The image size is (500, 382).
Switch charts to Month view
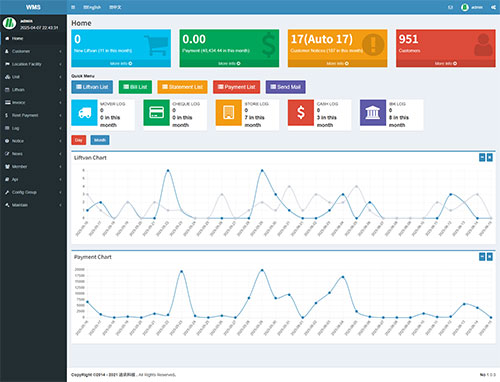[100, 140]
